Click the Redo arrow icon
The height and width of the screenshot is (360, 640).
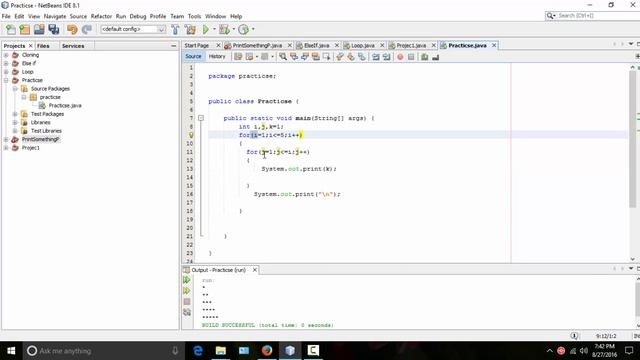[x=87, y=29]
